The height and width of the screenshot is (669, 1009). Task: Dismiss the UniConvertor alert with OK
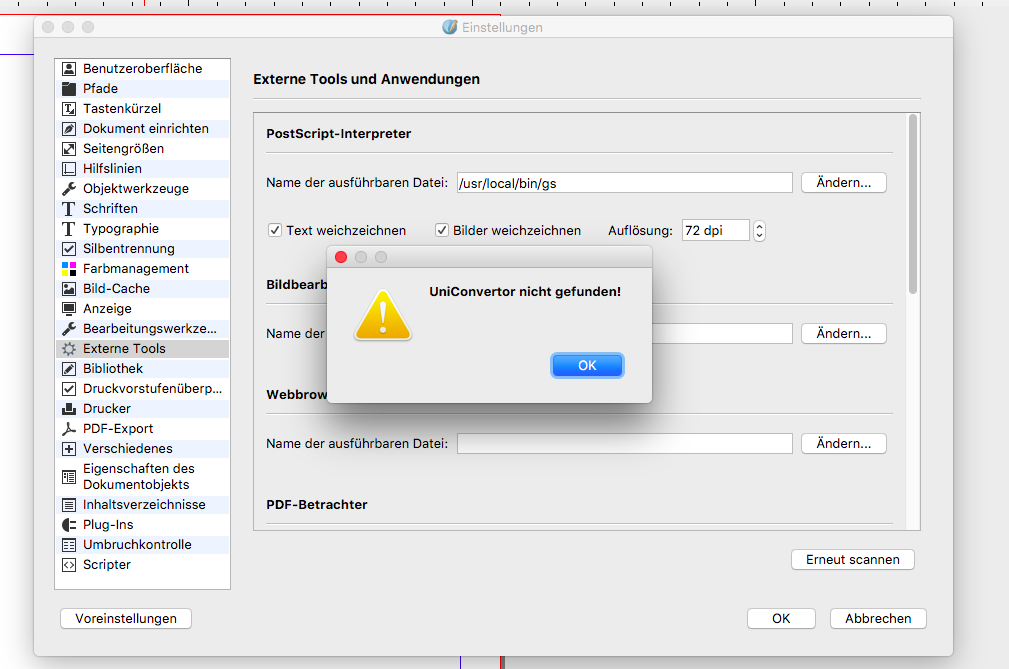pos(587,366)
